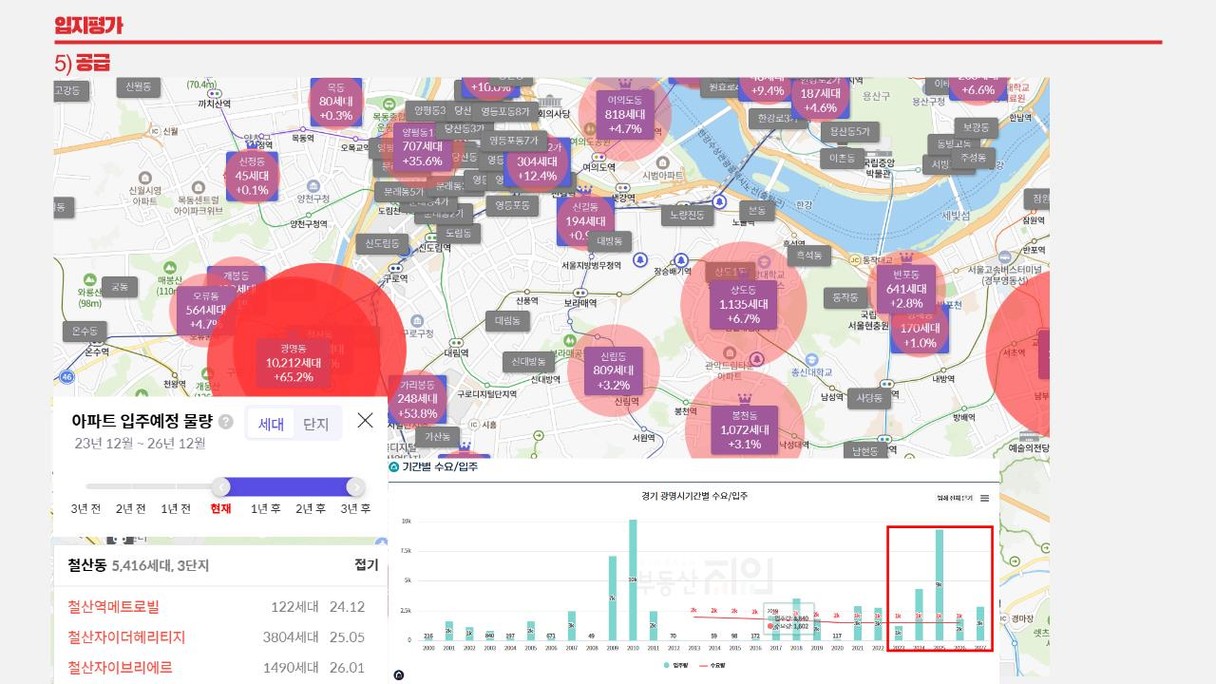This screenshot has width=1216, height=684.
Task: Switch to the 단지 view tab
Action: click(316, 424)
